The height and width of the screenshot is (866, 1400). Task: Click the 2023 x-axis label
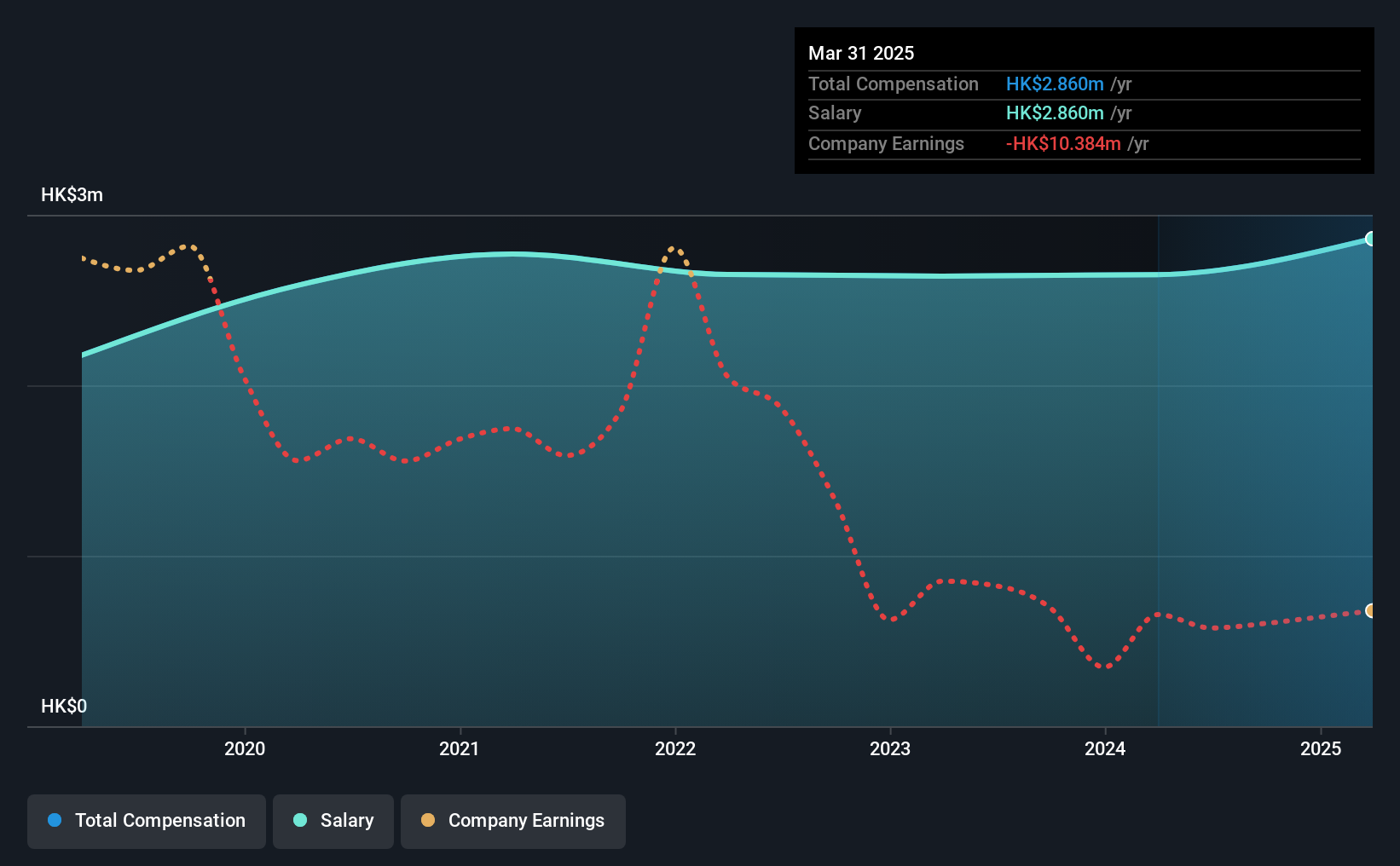pyautogui.click(x=890, y=748)
